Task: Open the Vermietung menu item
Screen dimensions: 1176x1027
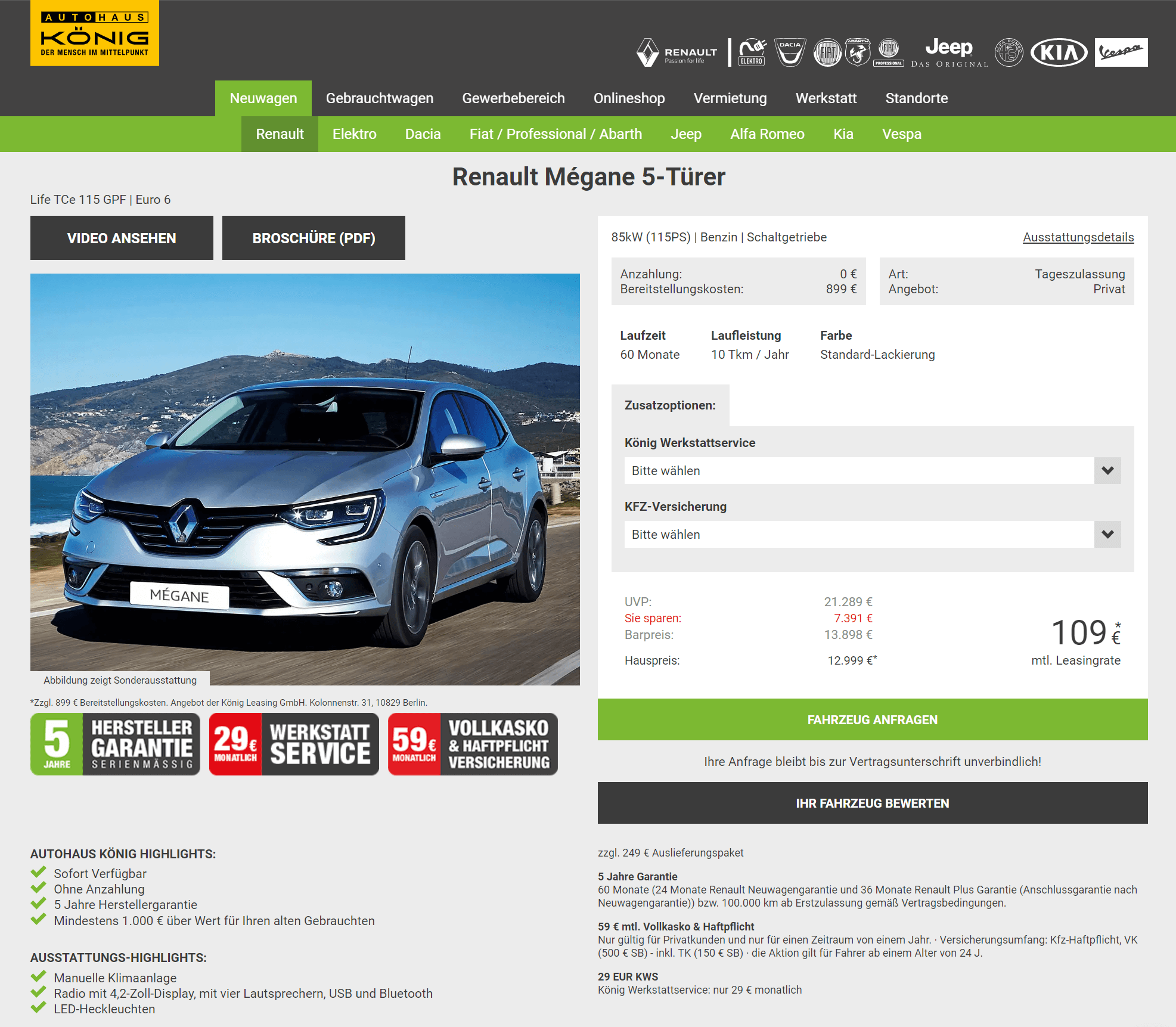Action: click(730, 98)
